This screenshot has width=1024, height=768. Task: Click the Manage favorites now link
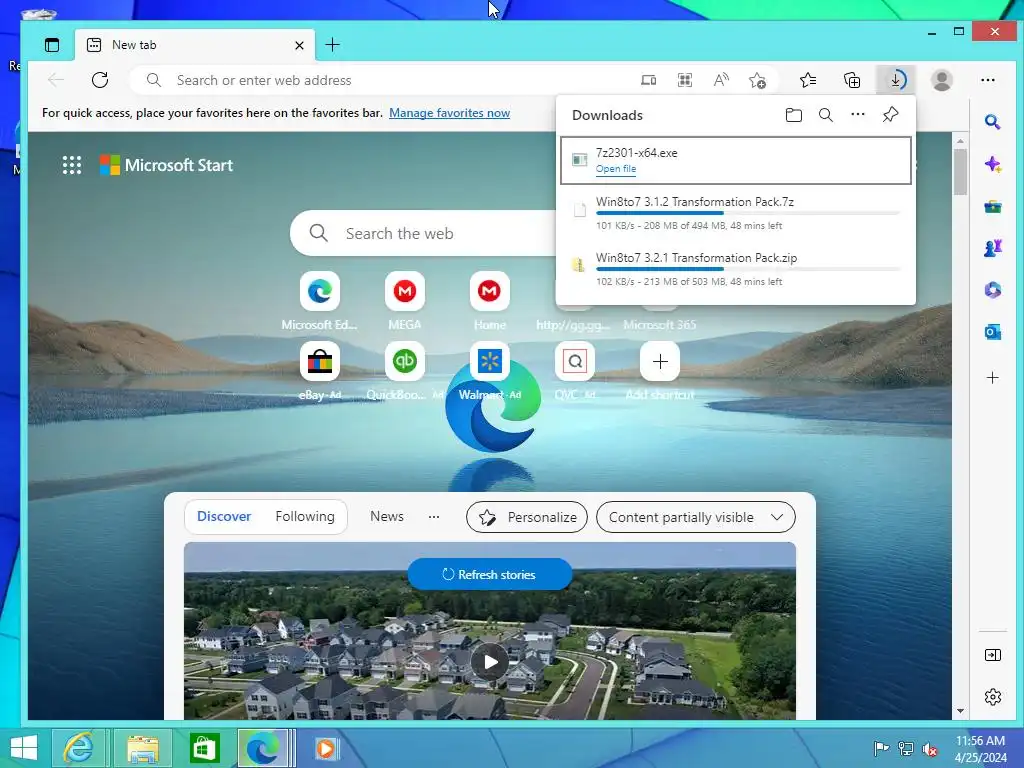[x=449, y=113]
